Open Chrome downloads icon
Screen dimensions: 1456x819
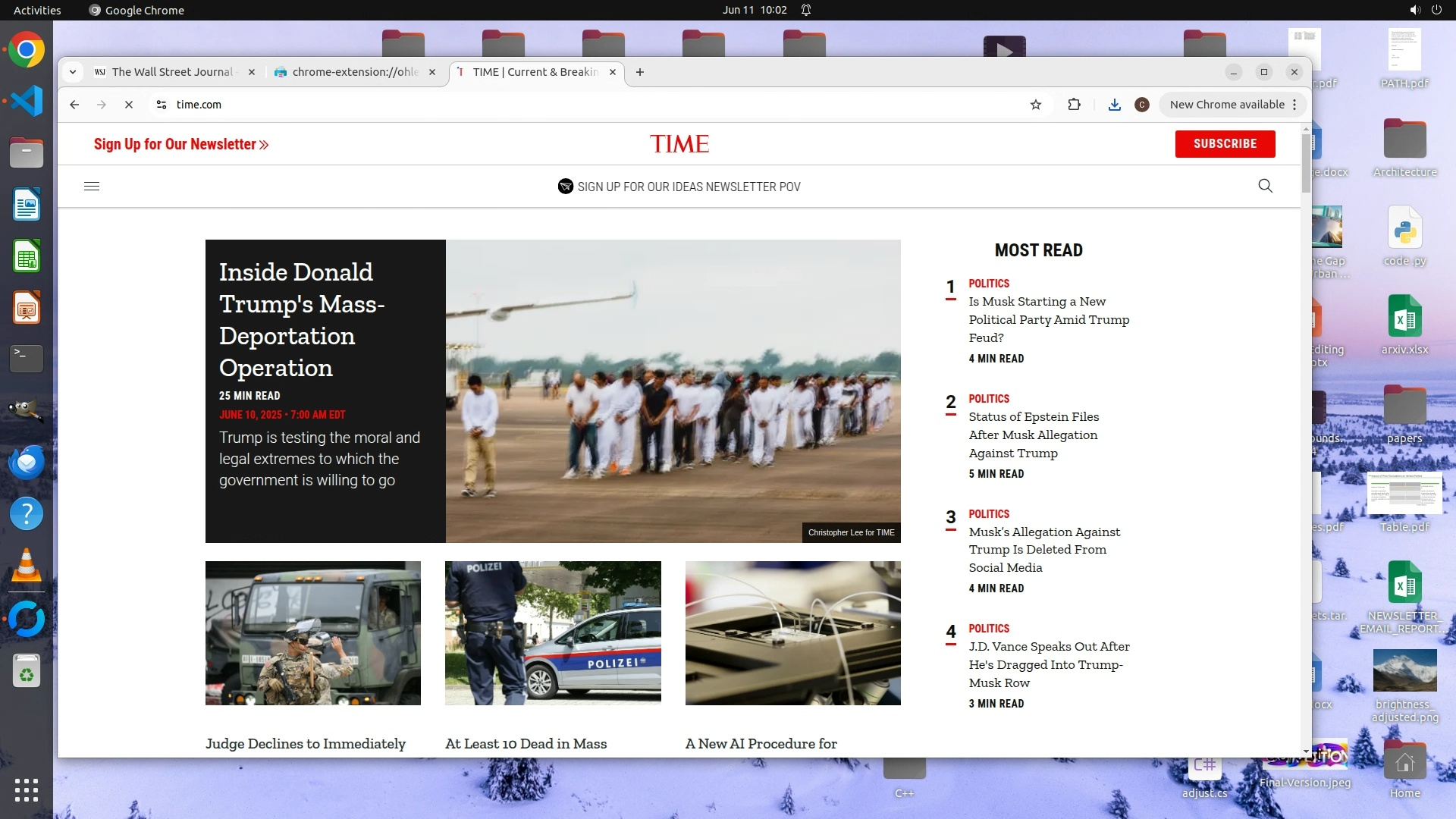pyautogui.click(x=1114, y=105)
